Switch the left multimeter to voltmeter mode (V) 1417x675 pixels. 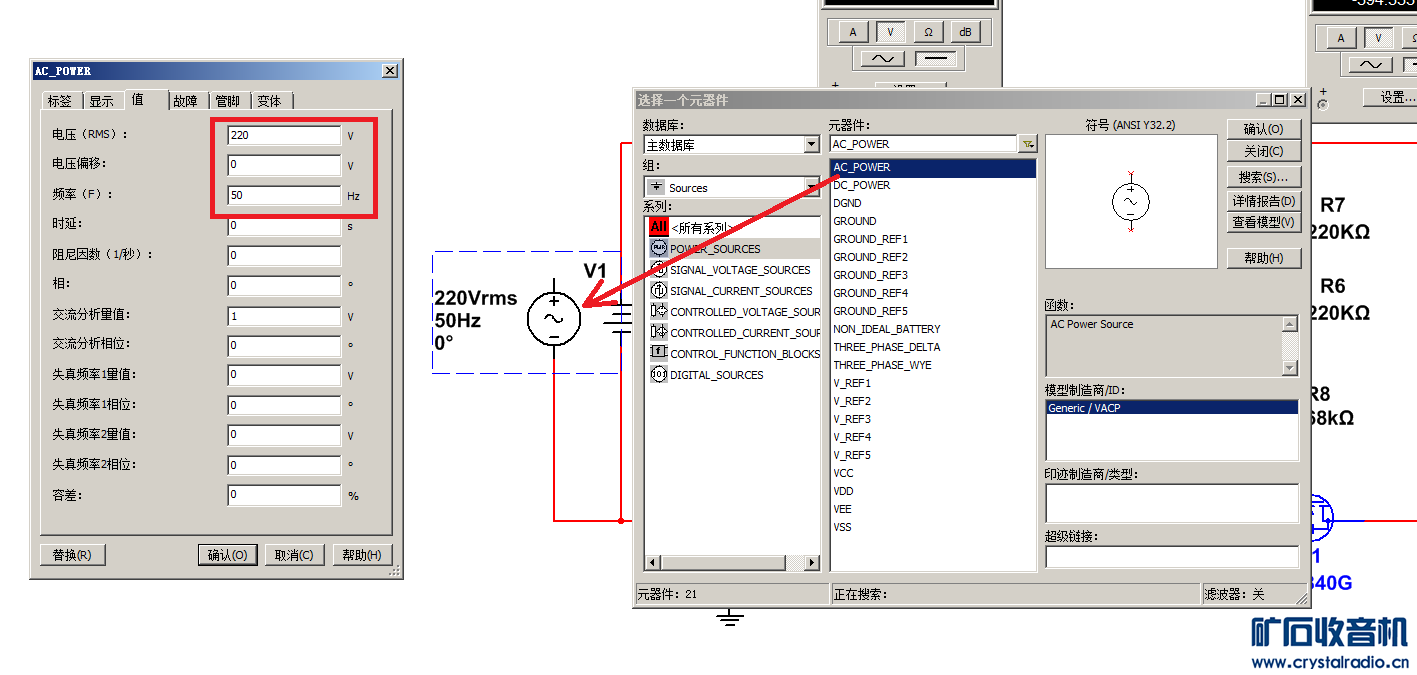coord(891,32)
